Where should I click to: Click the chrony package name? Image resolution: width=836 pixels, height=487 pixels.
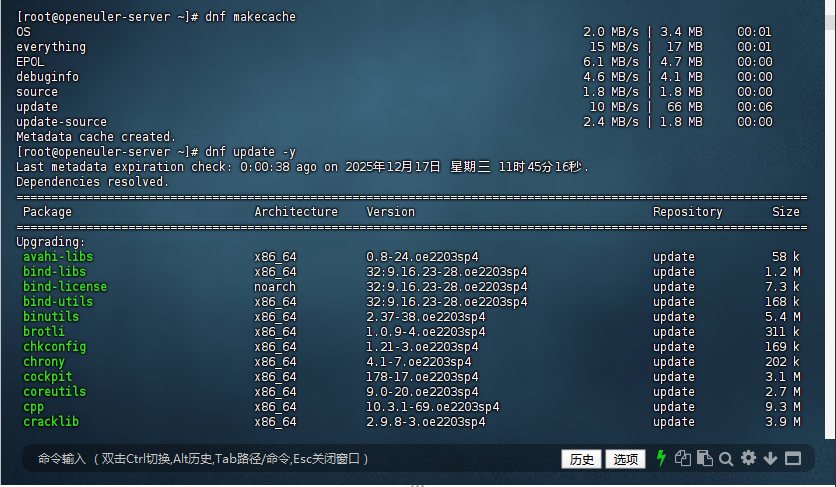(44, 362)
